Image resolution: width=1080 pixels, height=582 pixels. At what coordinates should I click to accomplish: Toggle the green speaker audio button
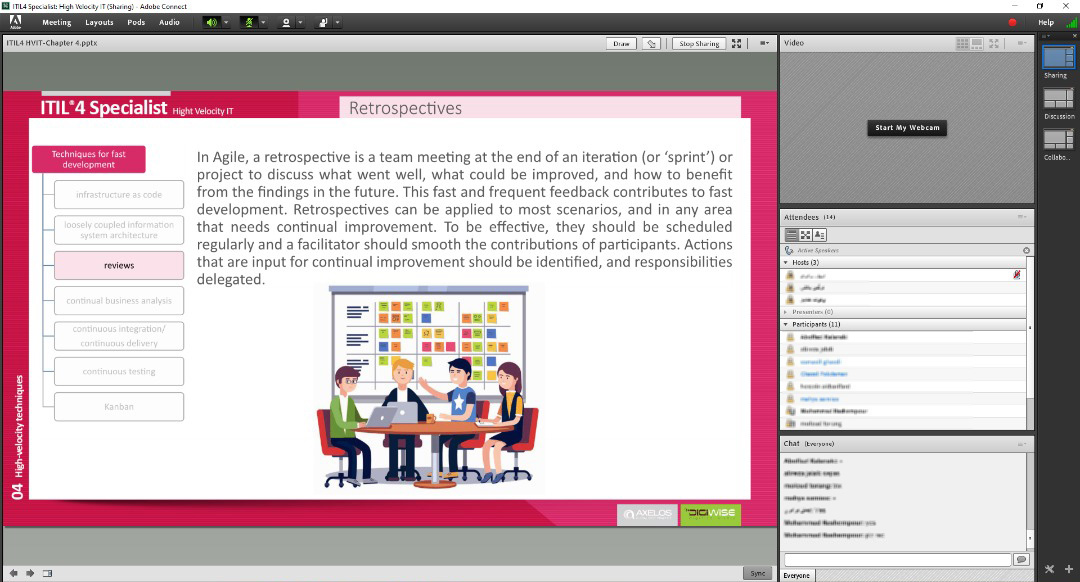[211, 23]
